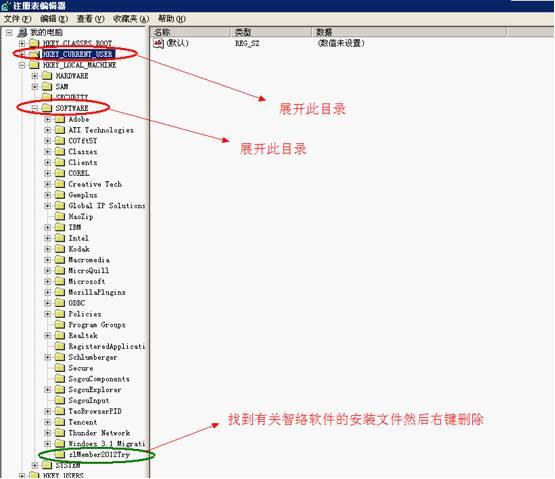
Task: Collapse the HKEY_LOCAL_MACHINE branch
Action: tap(22, 65)
